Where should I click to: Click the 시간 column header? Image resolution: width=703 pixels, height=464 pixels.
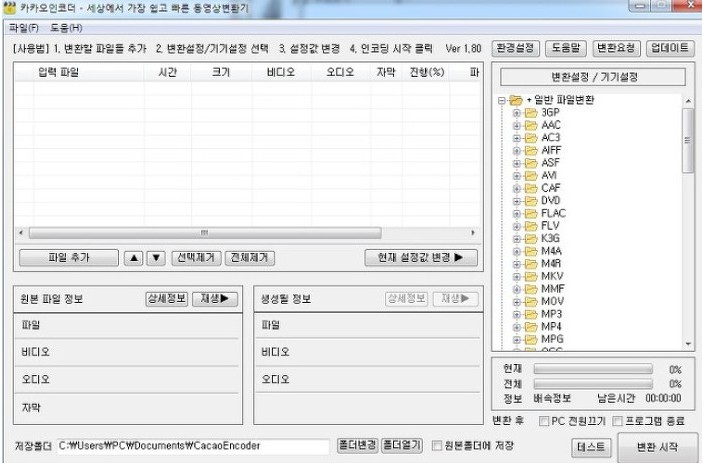pos(168,72)
